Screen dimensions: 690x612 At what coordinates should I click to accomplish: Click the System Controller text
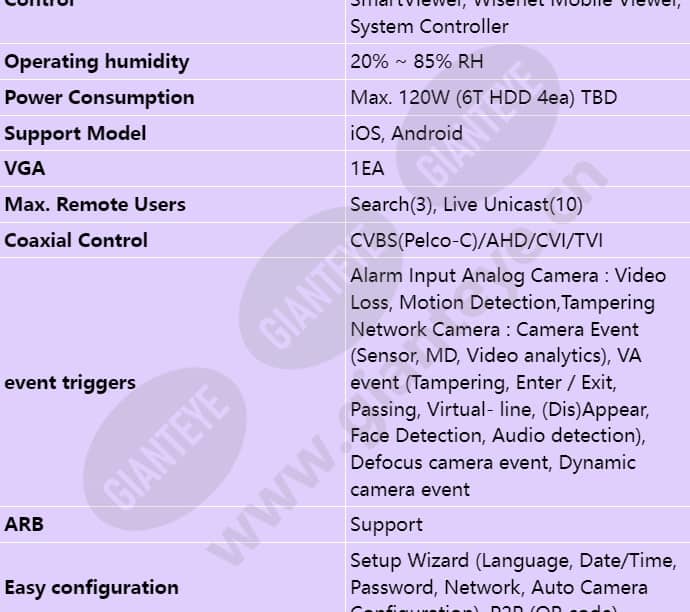pos(429,26)
